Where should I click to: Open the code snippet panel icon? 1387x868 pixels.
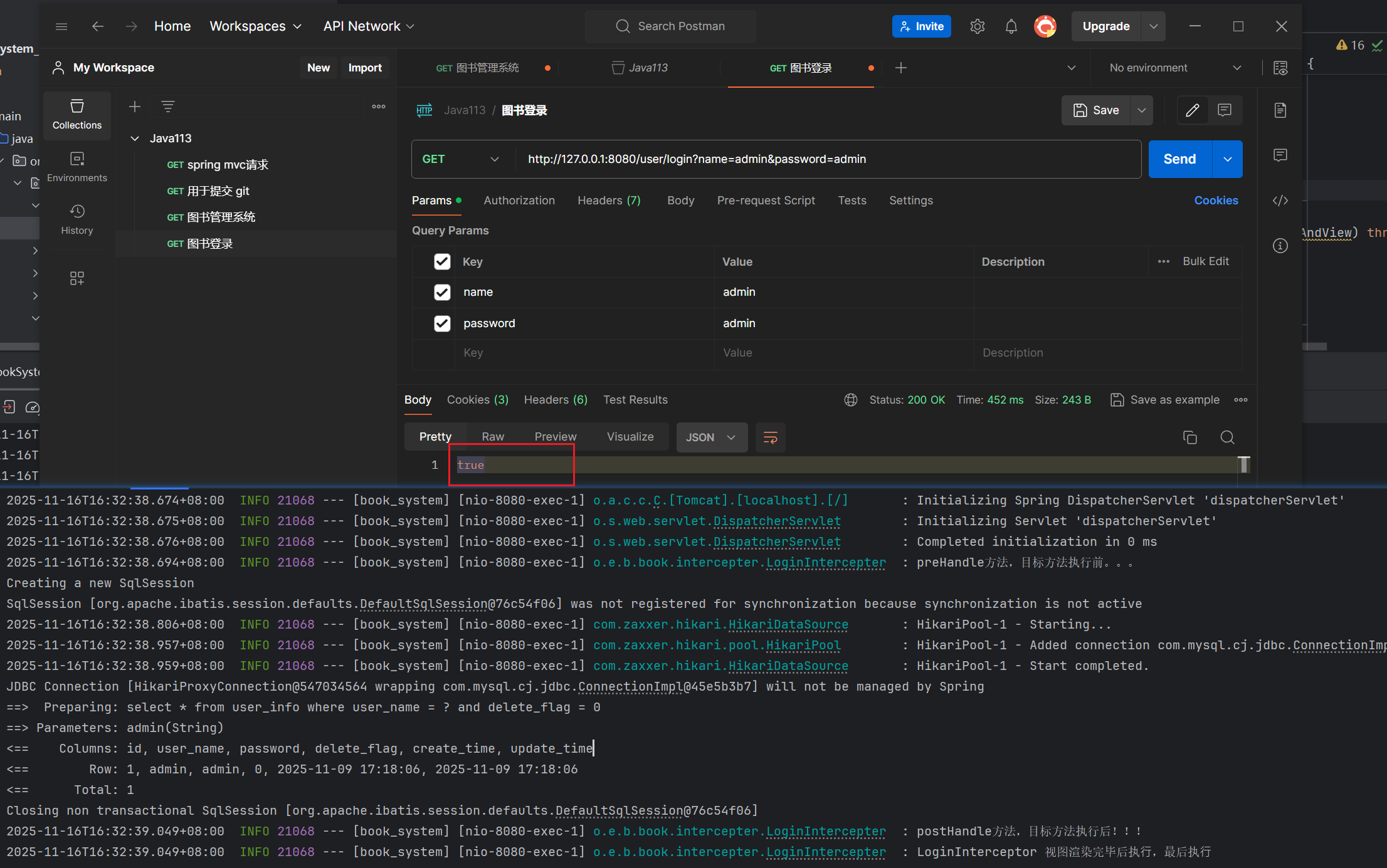click(1280, 201)
